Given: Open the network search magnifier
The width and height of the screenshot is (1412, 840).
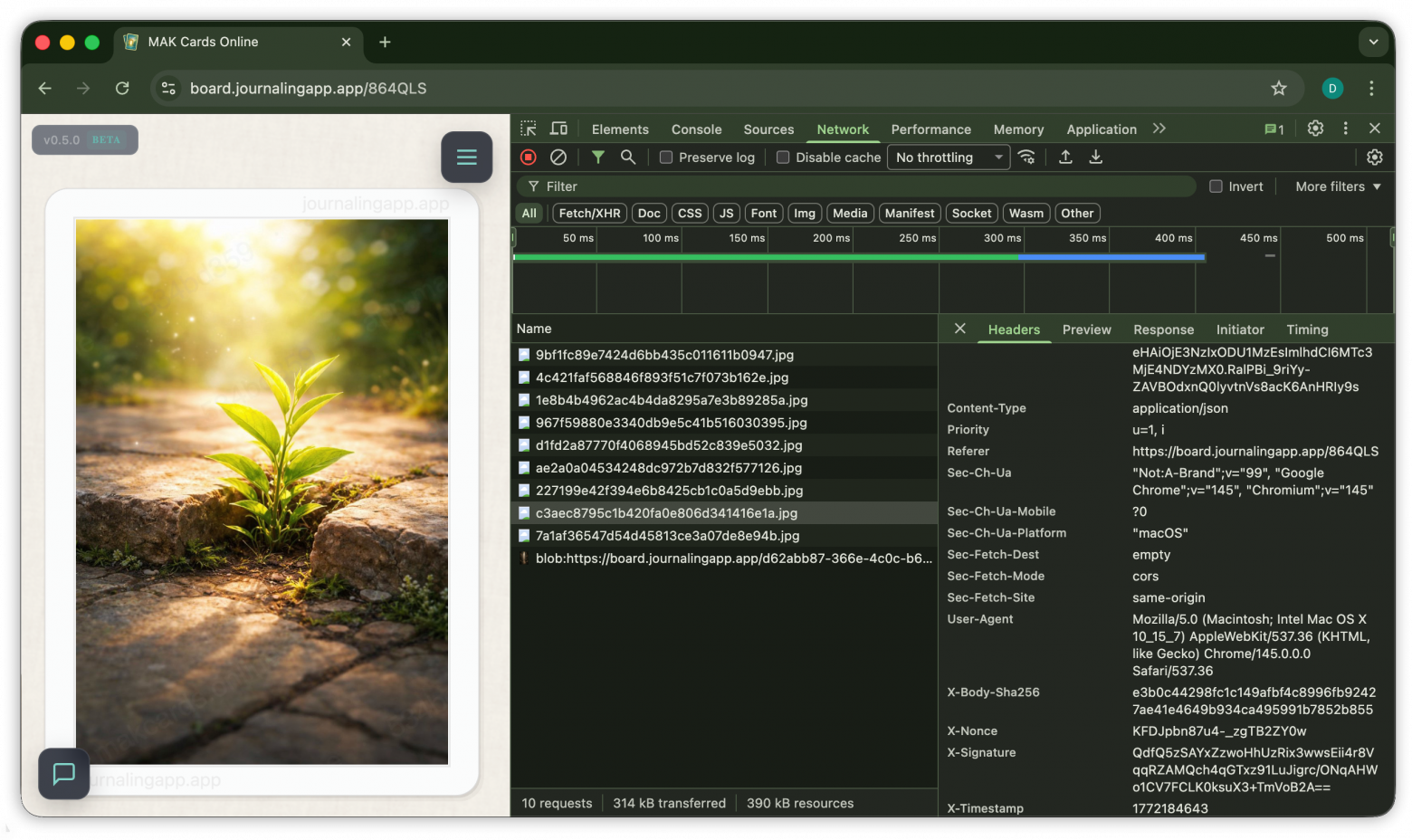Looking at the screenshot, I should pyautogui.click(x=627, y=157).
